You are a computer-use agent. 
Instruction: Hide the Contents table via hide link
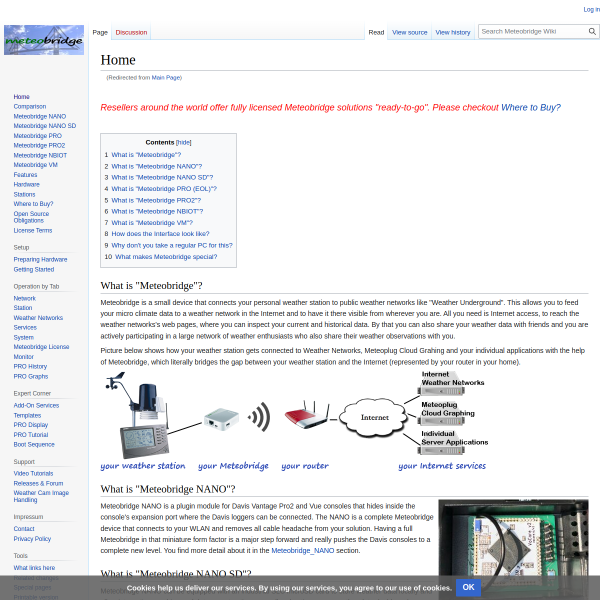pos(184,142)
